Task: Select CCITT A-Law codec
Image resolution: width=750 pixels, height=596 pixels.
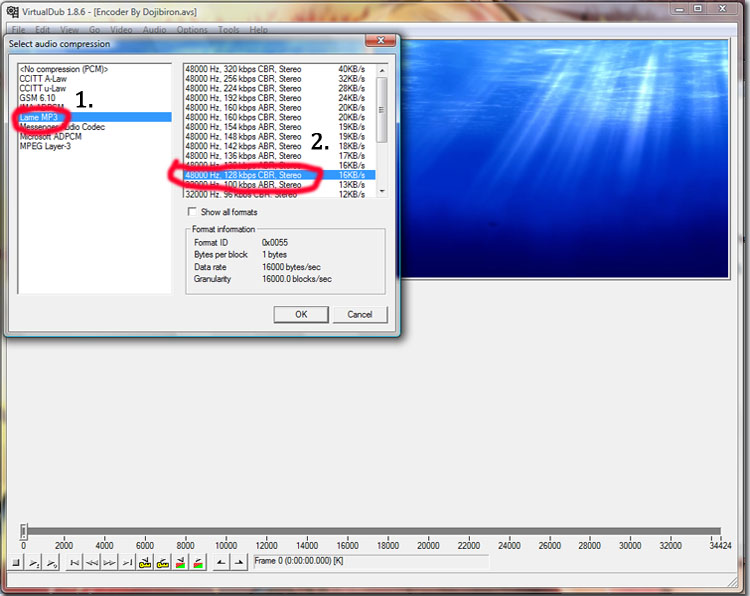Action: point(95,78)
